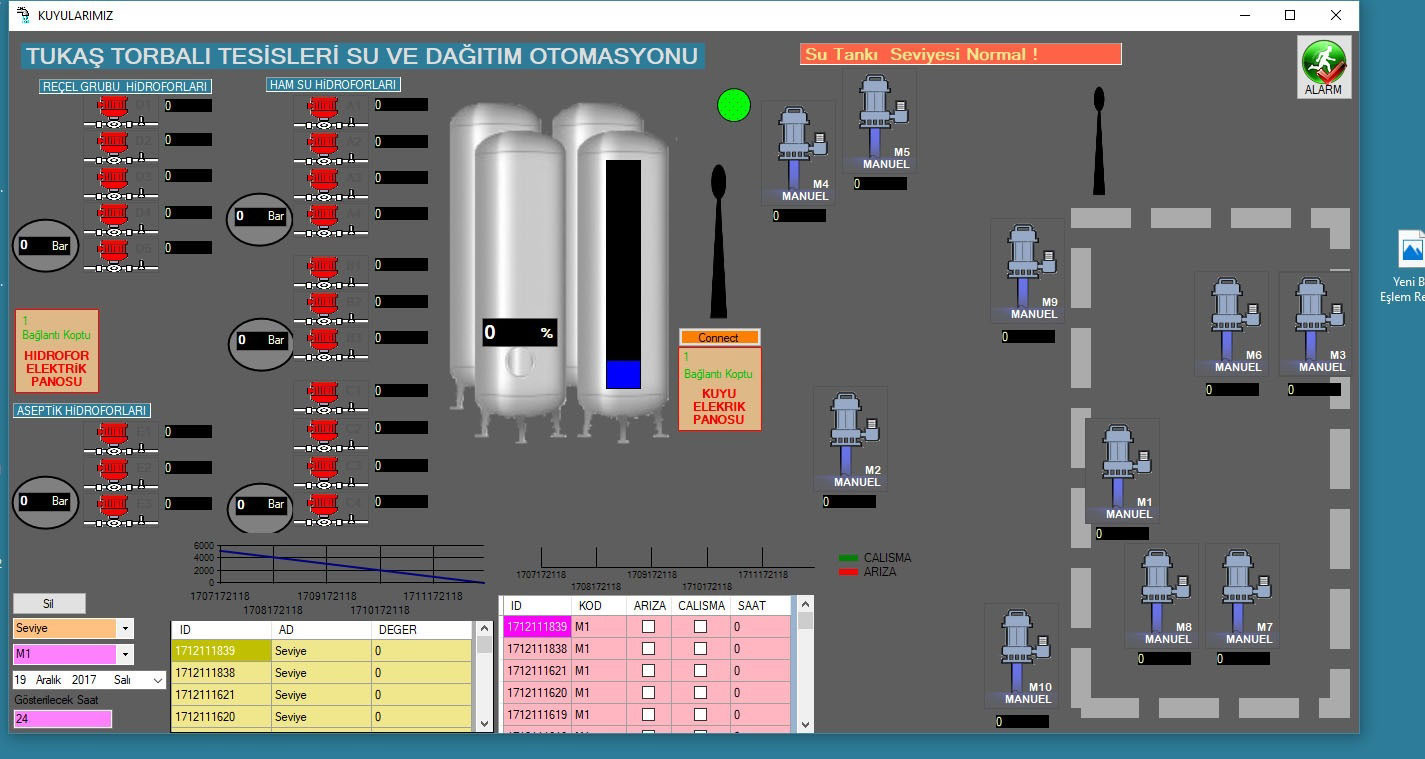
Task: Select the M6 well pump icon
Action: [1230, 324]
